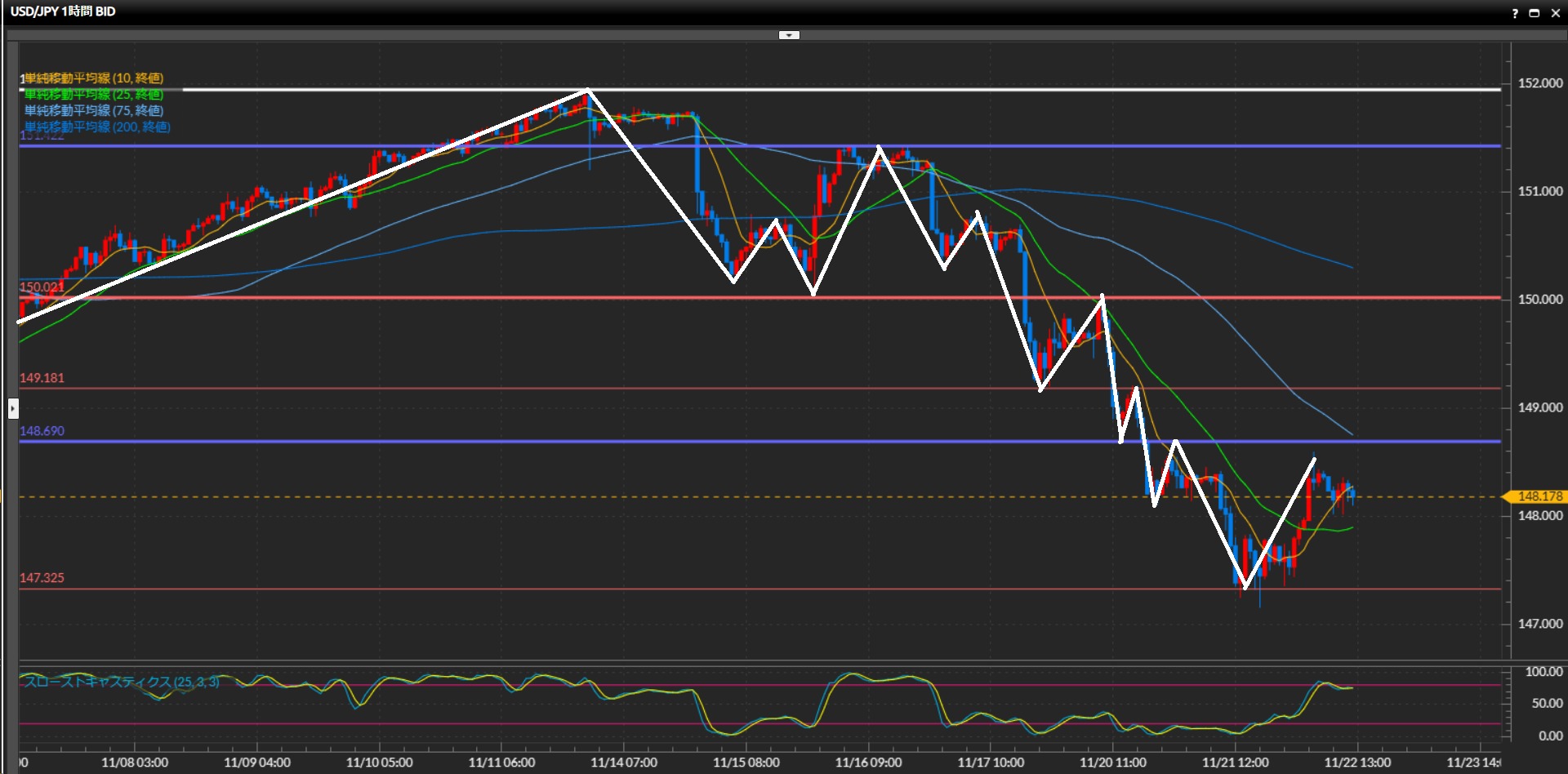Select the 単純移動平均線 (10, 終値) indicator label
The width and height of the screenshot is (1568, 774).
pyautogui.click(x=93, y=78)
